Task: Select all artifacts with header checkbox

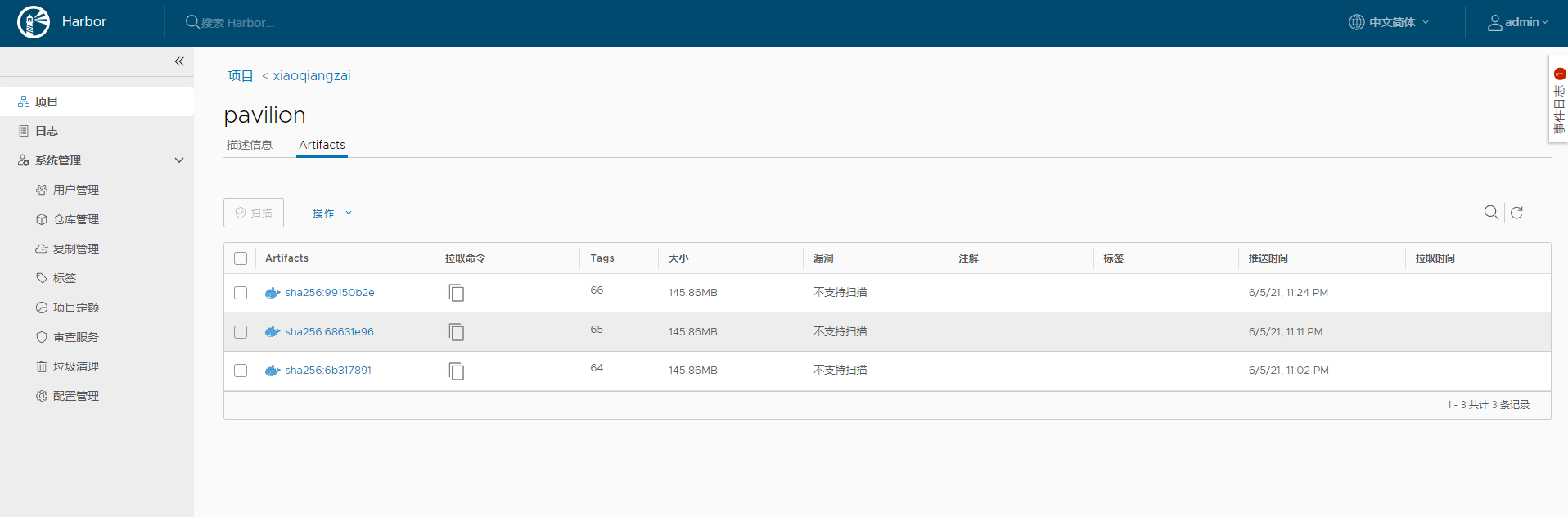Action: [241, 258]
